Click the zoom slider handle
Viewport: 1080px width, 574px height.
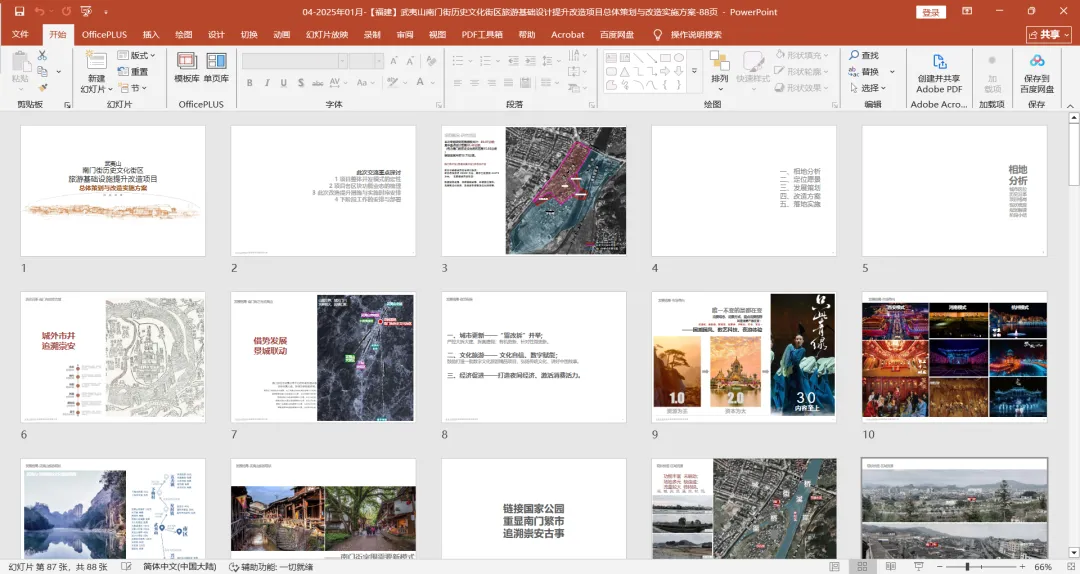click(x=968, y=566)
